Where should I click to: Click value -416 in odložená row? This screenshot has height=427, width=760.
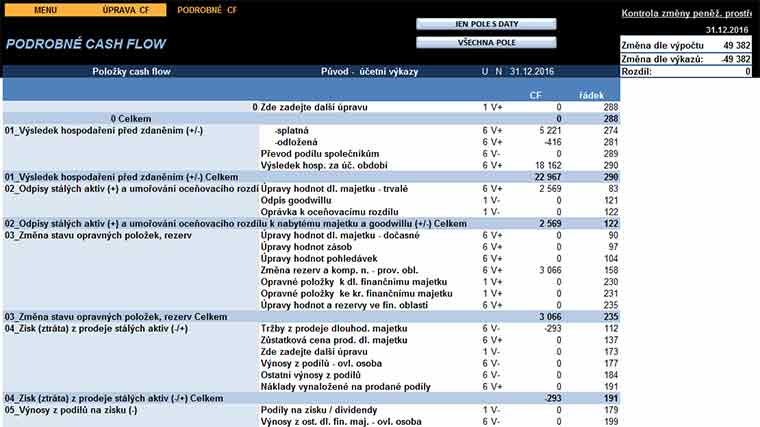553,142
